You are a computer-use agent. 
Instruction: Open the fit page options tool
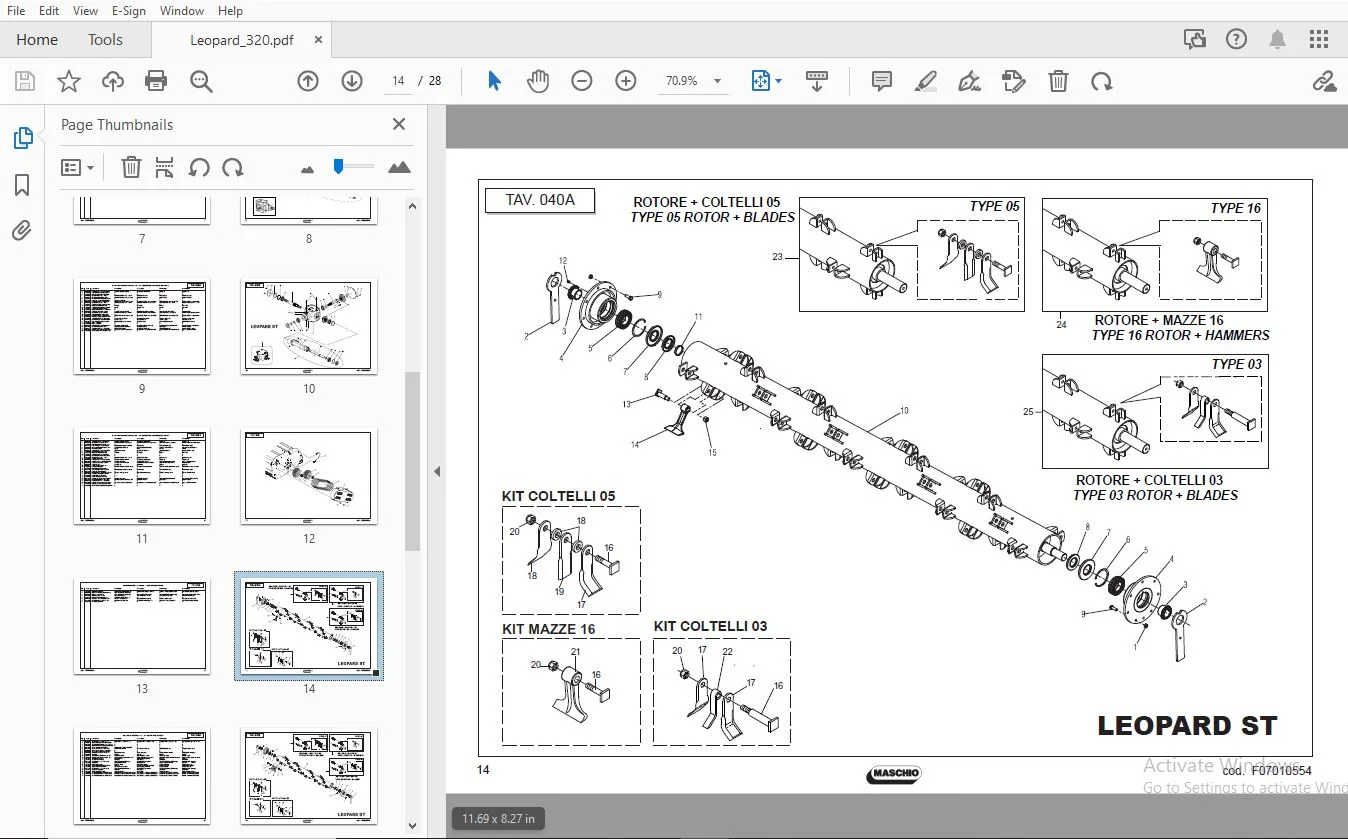click(767, 81)
